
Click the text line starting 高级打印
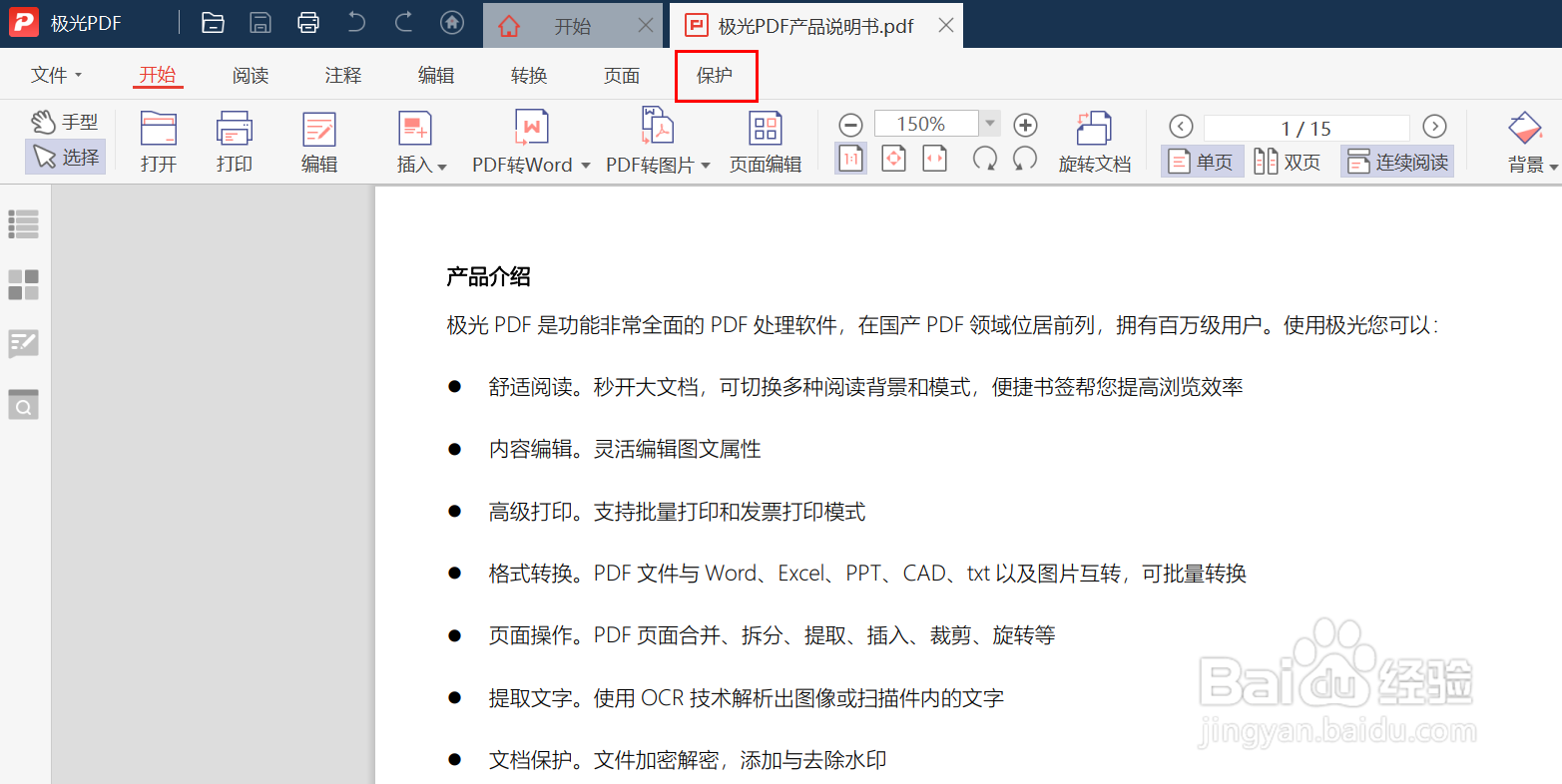click(x=677, y=512)
